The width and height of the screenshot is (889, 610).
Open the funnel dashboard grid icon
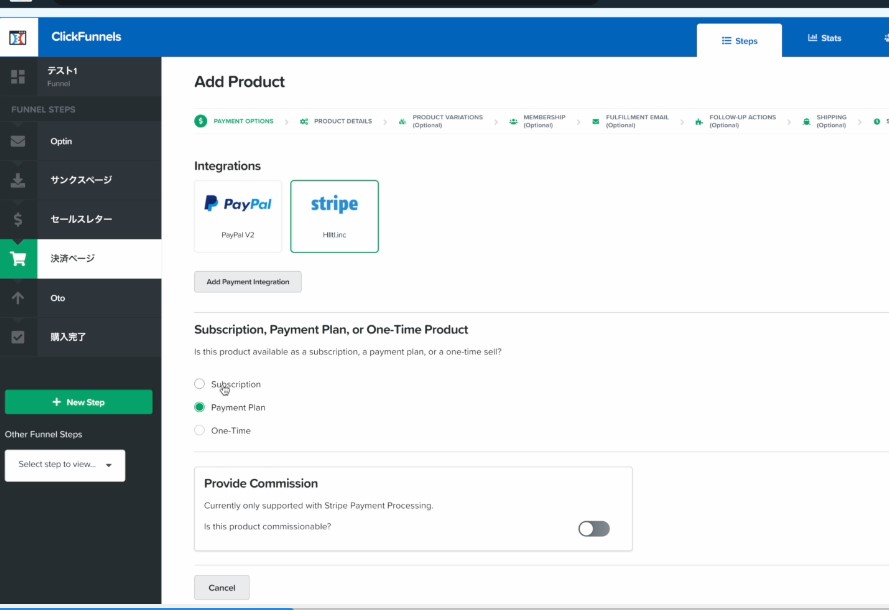pos(18,77)
